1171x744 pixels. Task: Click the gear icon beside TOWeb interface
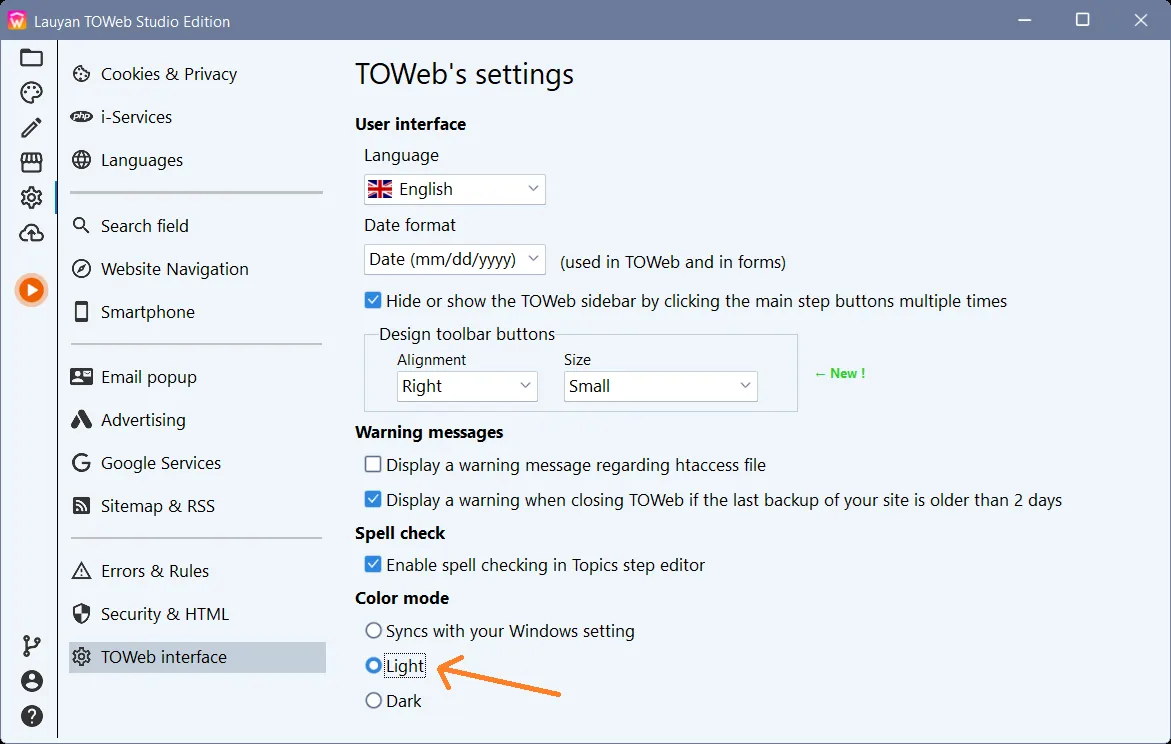tap(81, 657)
